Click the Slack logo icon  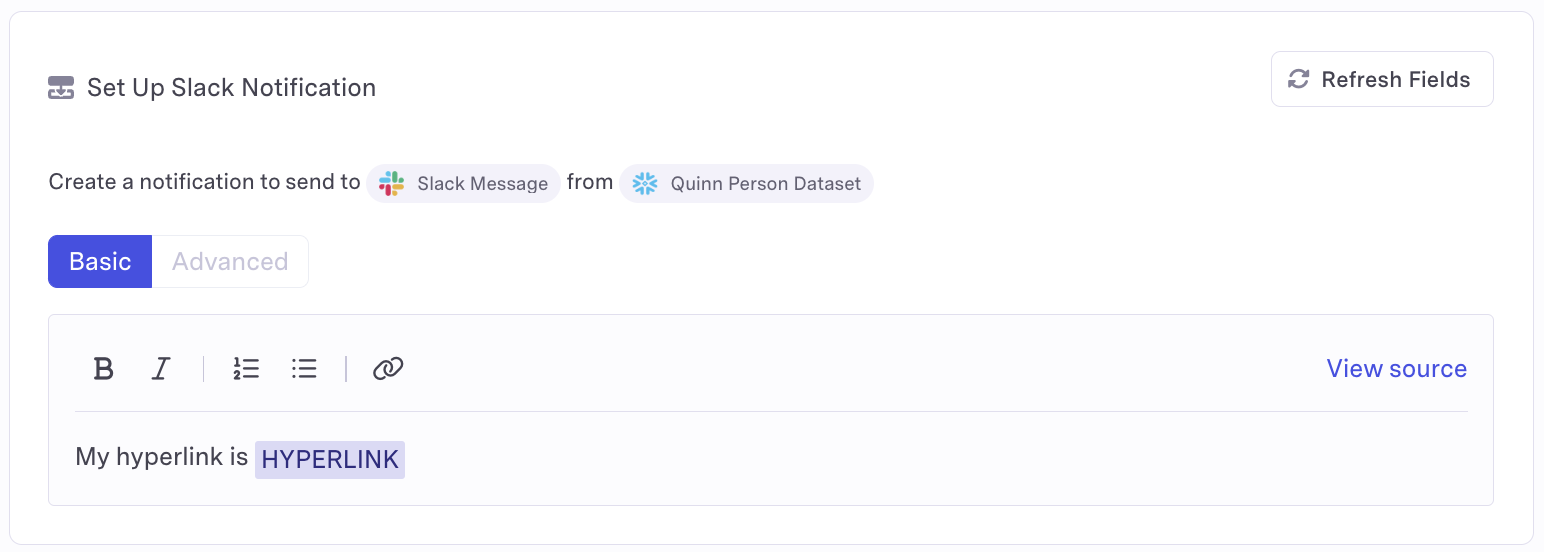(392, 184)
